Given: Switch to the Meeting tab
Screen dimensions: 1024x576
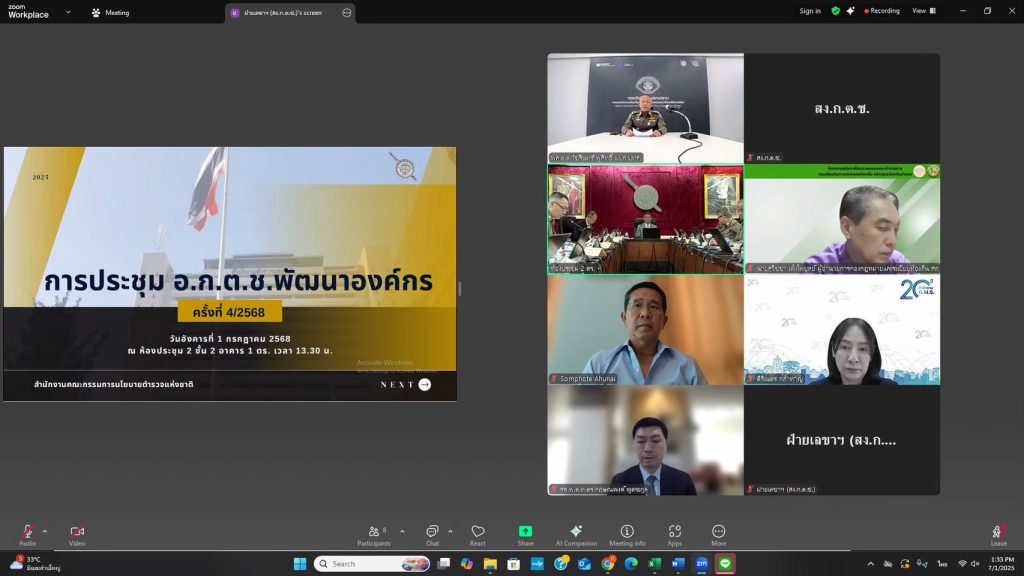Looking at the screenshot, I should point(111,13).
